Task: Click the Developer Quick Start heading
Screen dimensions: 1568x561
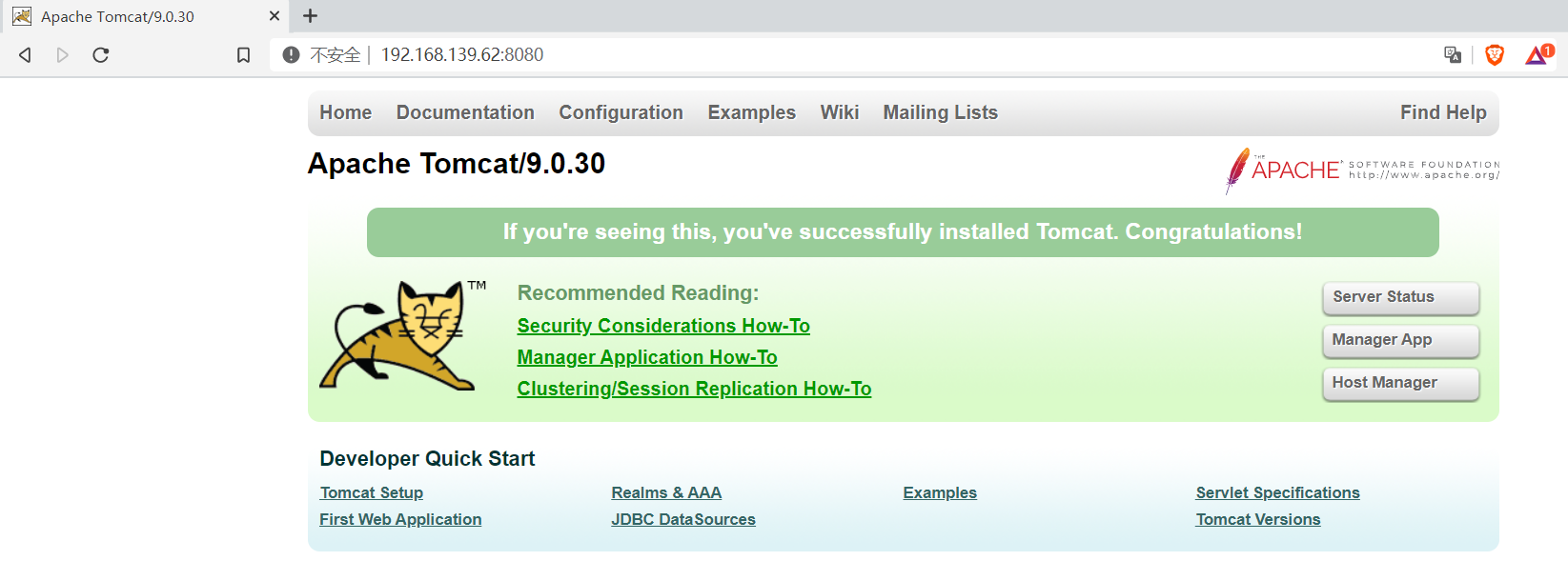Action: coord(427,459)
